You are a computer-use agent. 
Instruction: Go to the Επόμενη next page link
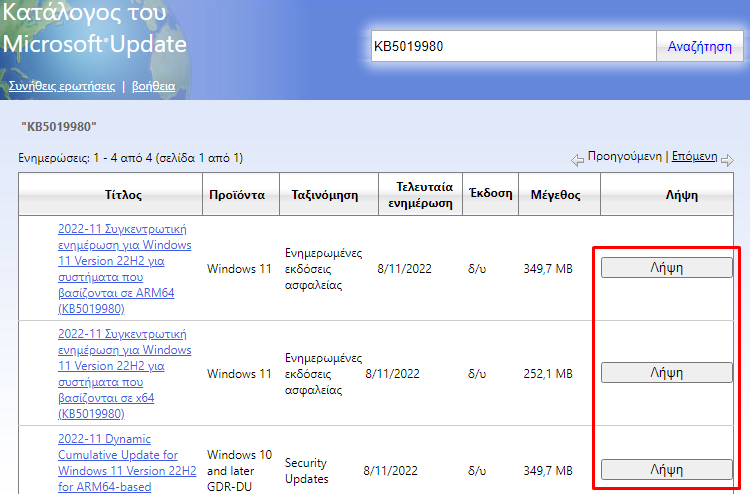694,156
